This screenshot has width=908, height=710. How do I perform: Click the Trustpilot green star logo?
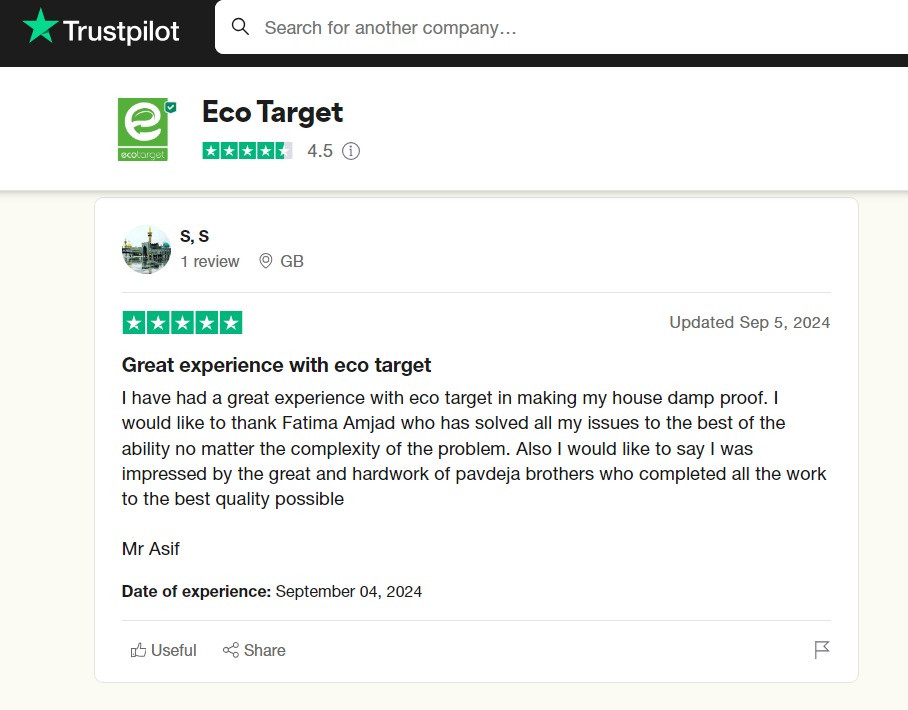pyautogui.click(x=40, y=27)
